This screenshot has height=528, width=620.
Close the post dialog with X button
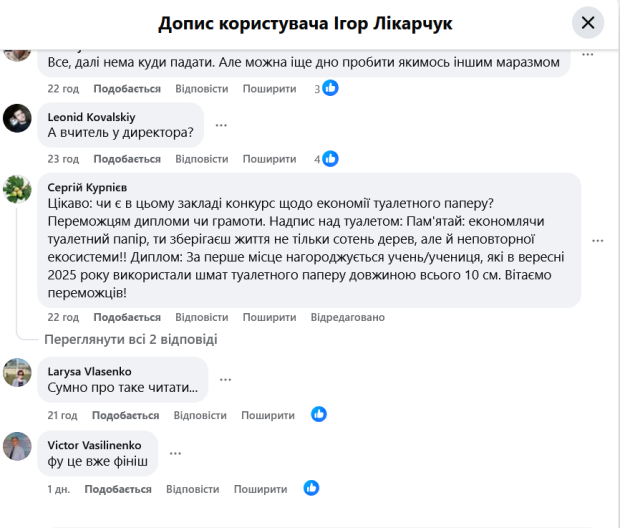[x=587, y=22]
